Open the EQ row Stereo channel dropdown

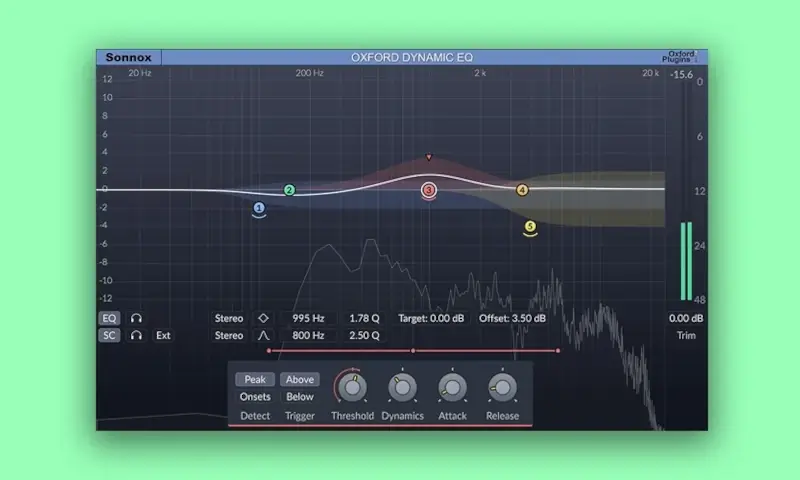pos(229,318)
